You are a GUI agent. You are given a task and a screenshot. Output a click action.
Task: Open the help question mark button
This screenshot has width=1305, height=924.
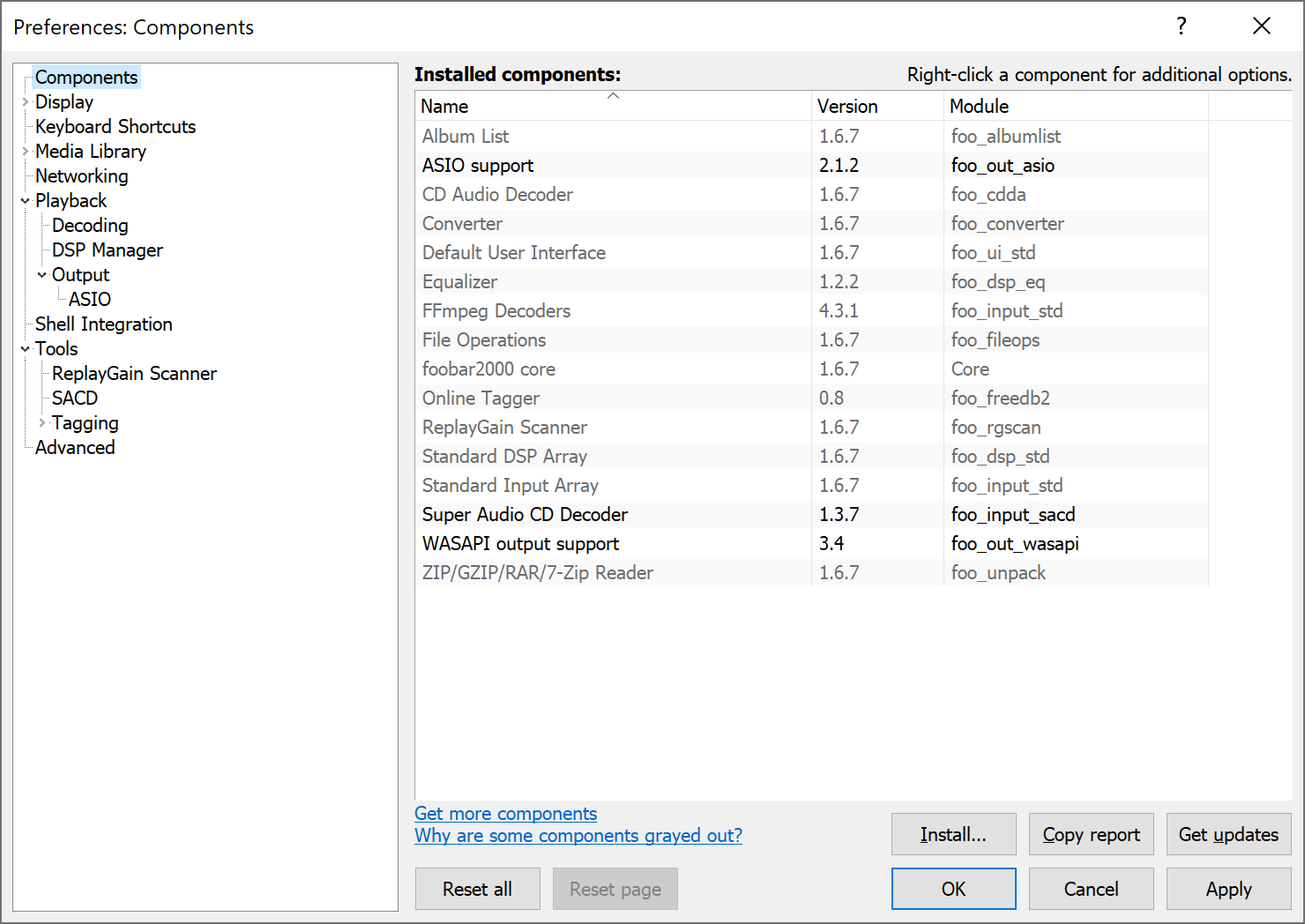(1182, 26)
